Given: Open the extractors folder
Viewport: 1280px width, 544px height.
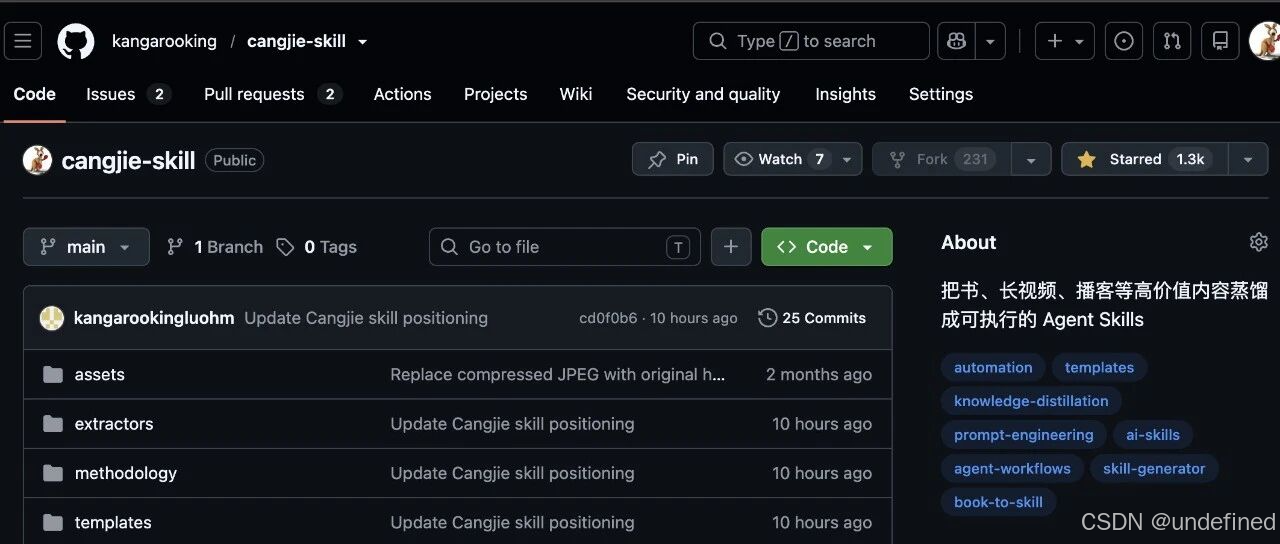Looking at the screenshot, I should [114, 424].
